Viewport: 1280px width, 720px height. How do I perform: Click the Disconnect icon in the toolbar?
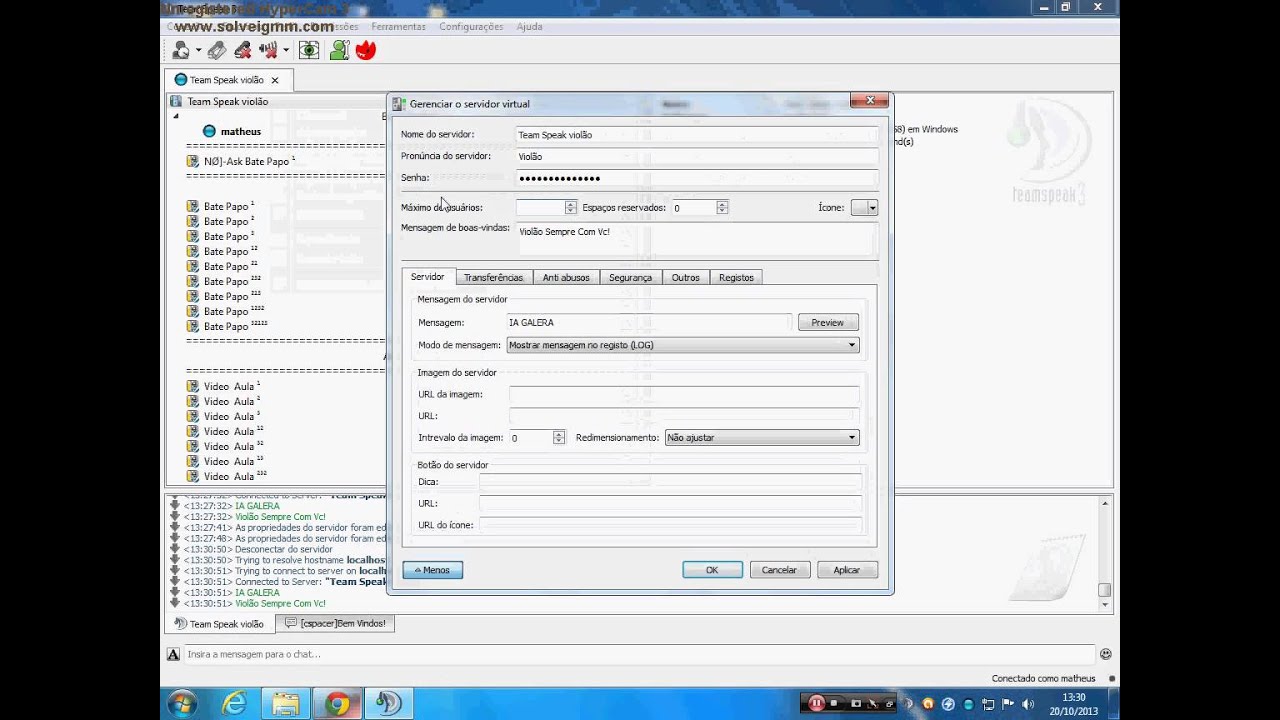pyautogui.click(x=243, y=50)
